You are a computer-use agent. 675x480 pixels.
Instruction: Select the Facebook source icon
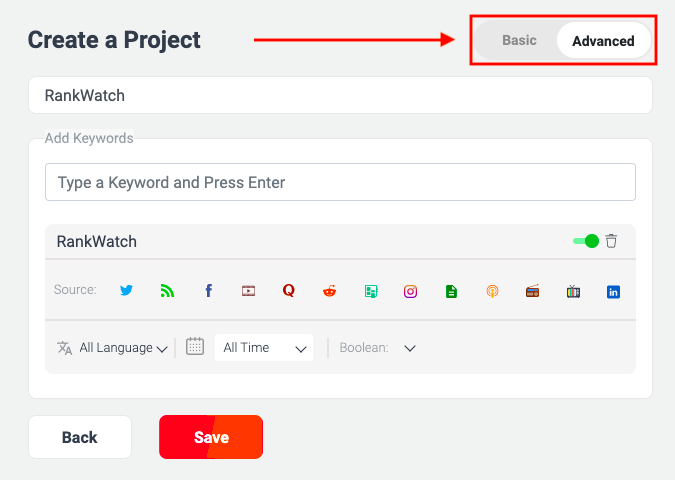208,291
